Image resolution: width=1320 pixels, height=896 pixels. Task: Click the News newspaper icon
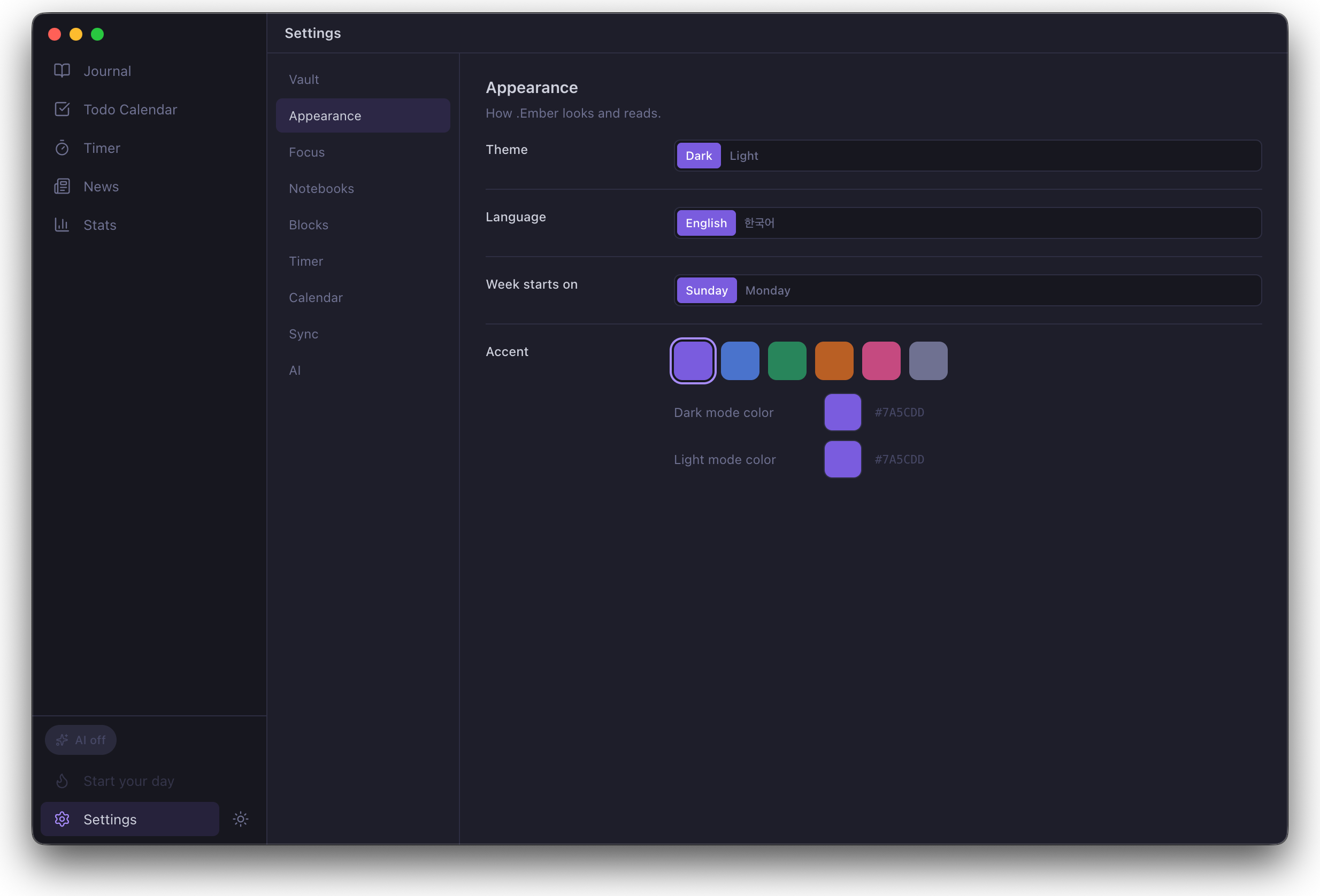click(62, 186)
